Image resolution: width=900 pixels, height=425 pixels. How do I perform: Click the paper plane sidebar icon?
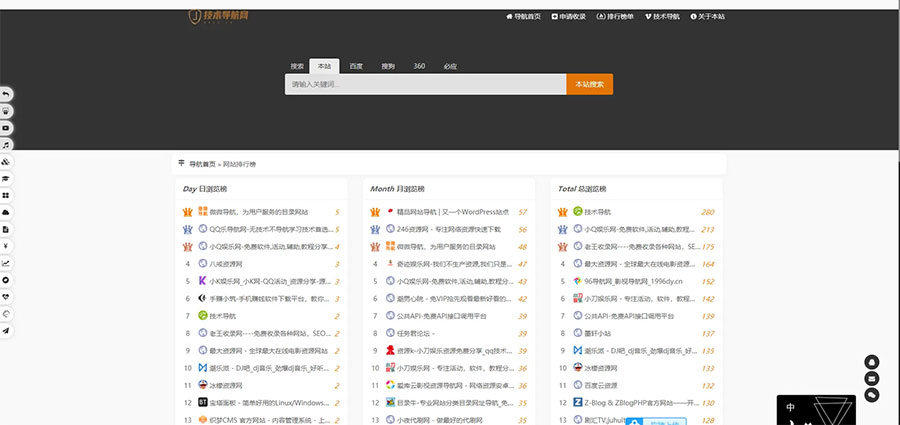click(6, 331)
